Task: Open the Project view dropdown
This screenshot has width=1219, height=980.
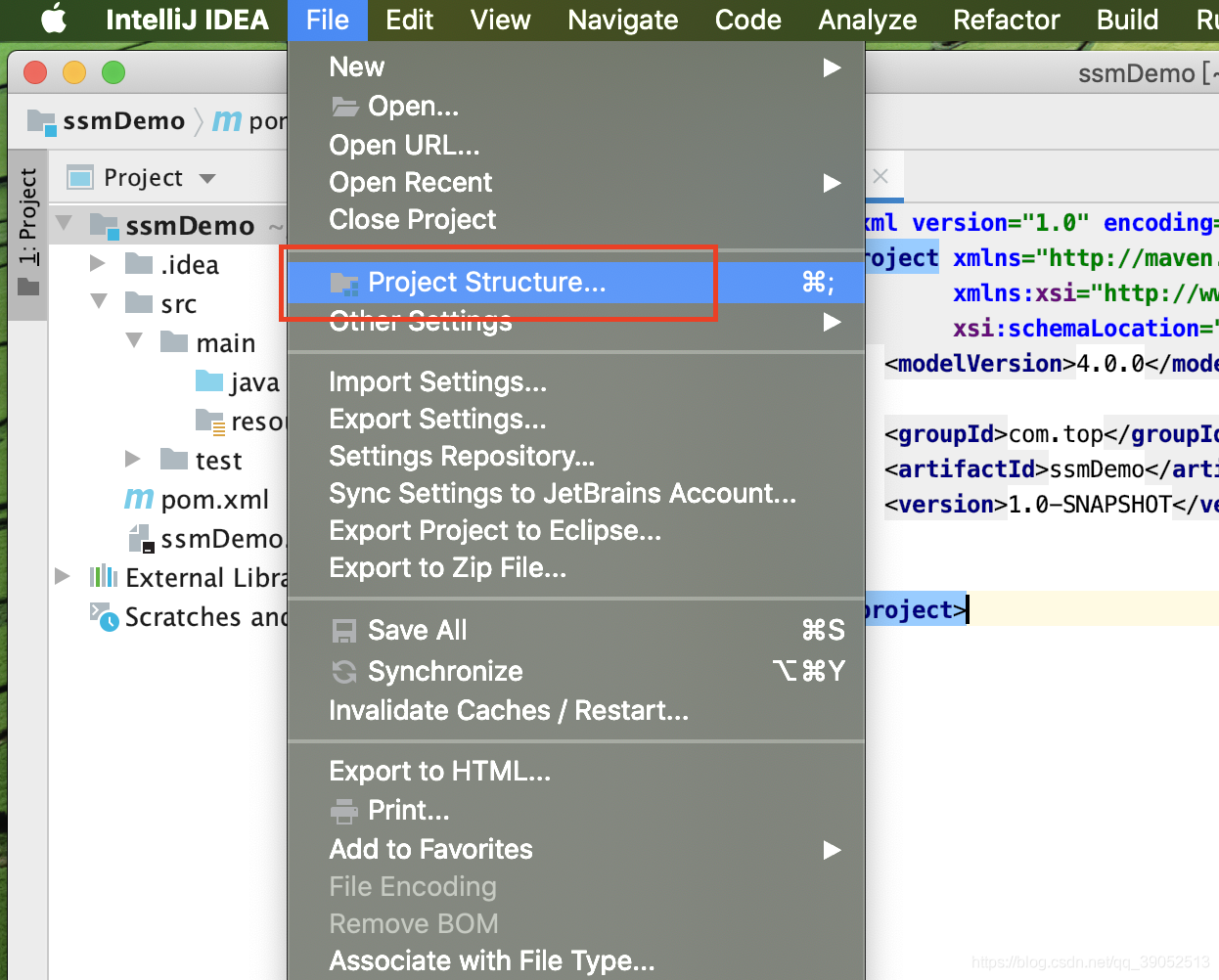Action: coord(206,178)
